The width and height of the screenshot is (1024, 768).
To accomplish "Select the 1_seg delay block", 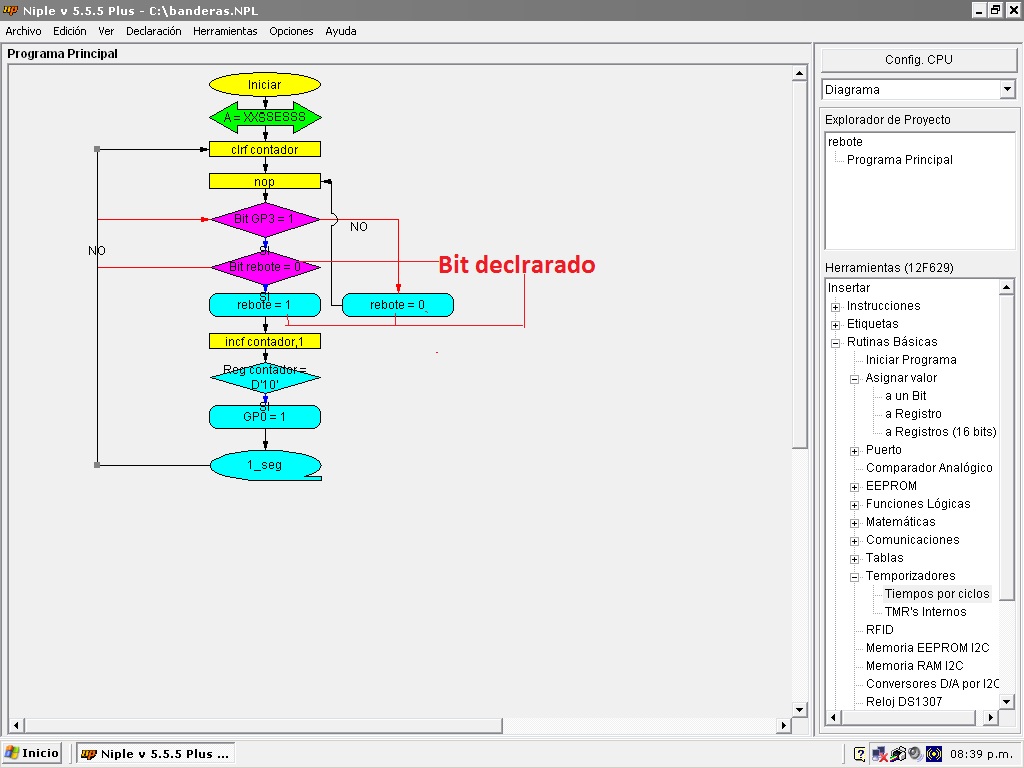I will pos(265,465).
